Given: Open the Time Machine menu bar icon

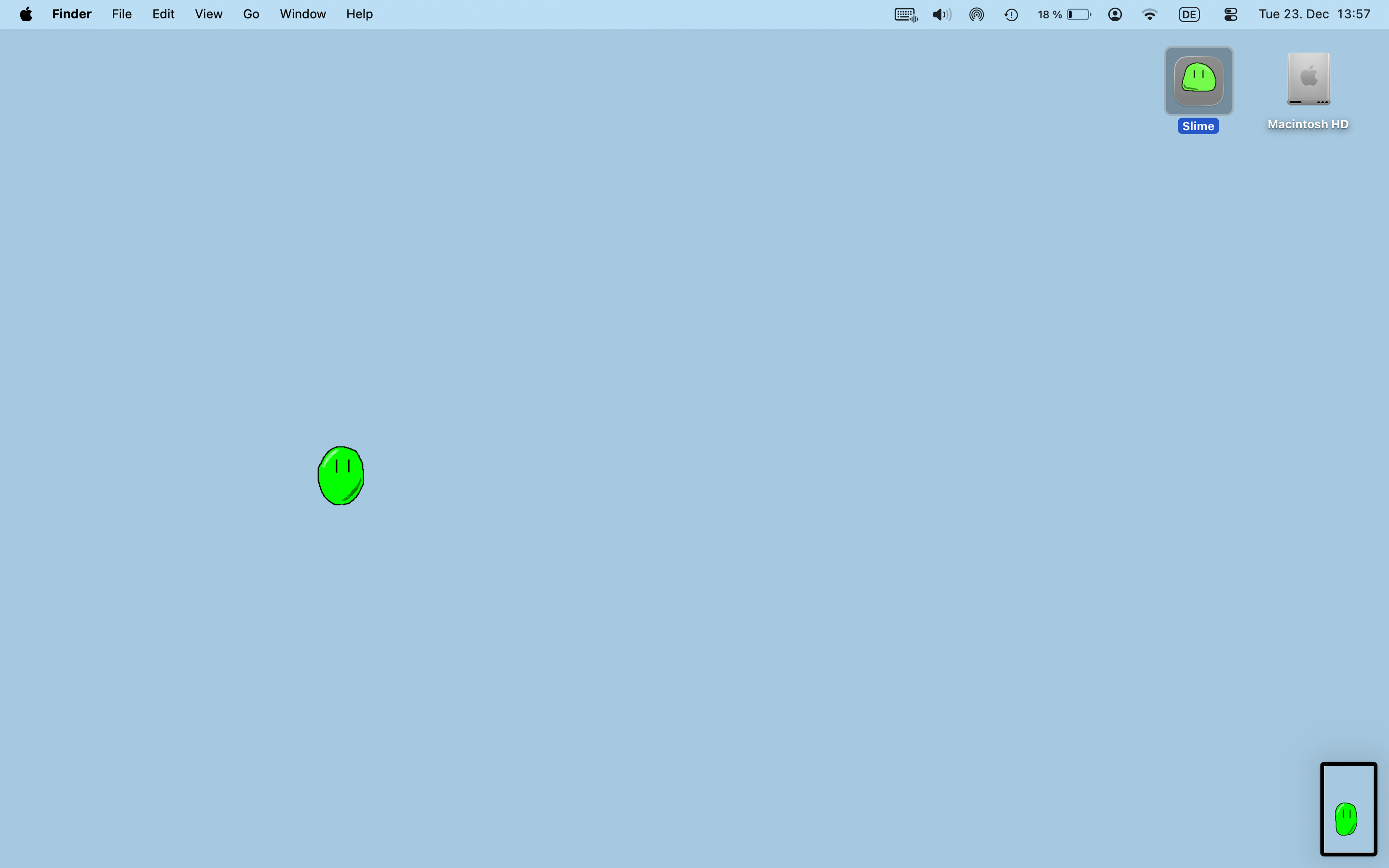Looking at the screenshot, I should point(1011,14).
